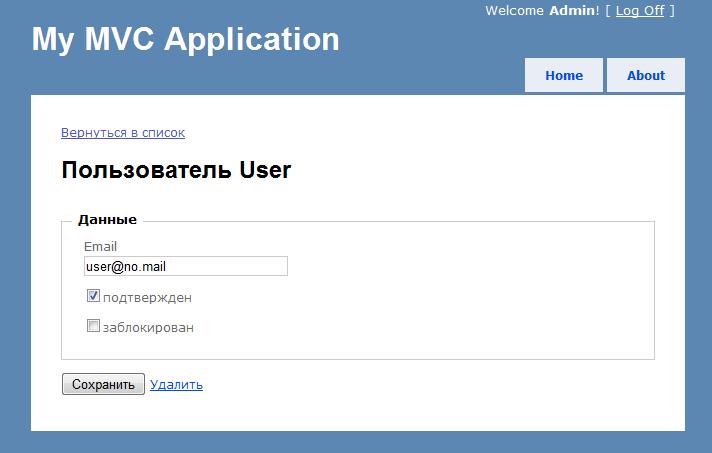
Task: Click the Email field label
Action: point(100,246)
